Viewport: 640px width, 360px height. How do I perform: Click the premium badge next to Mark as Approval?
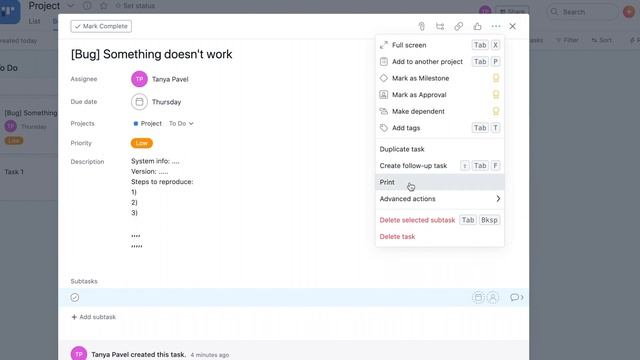(x=496, y=95)
